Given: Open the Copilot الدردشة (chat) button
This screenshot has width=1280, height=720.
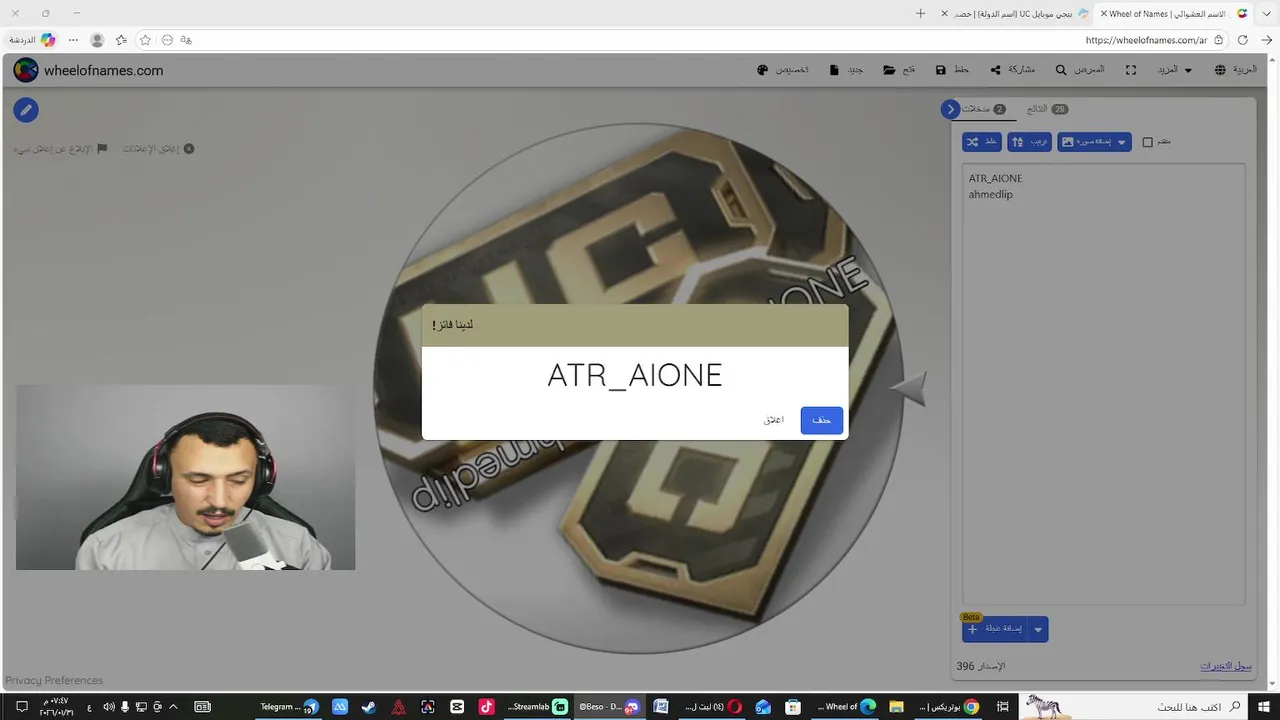Looking at the screenshot, I should coord(33,40).
